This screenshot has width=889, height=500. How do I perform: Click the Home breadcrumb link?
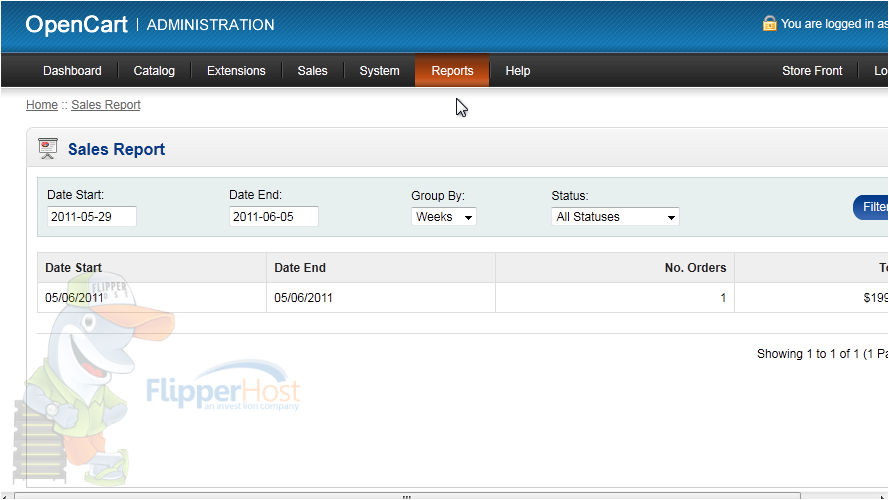pos(42,105)
